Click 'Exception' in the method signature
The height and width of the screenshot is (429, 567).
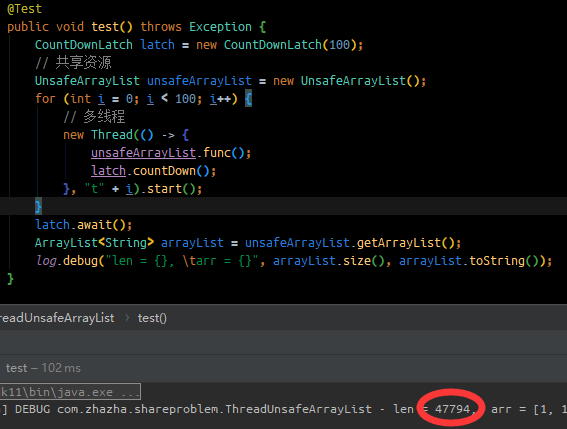point(220,27)
